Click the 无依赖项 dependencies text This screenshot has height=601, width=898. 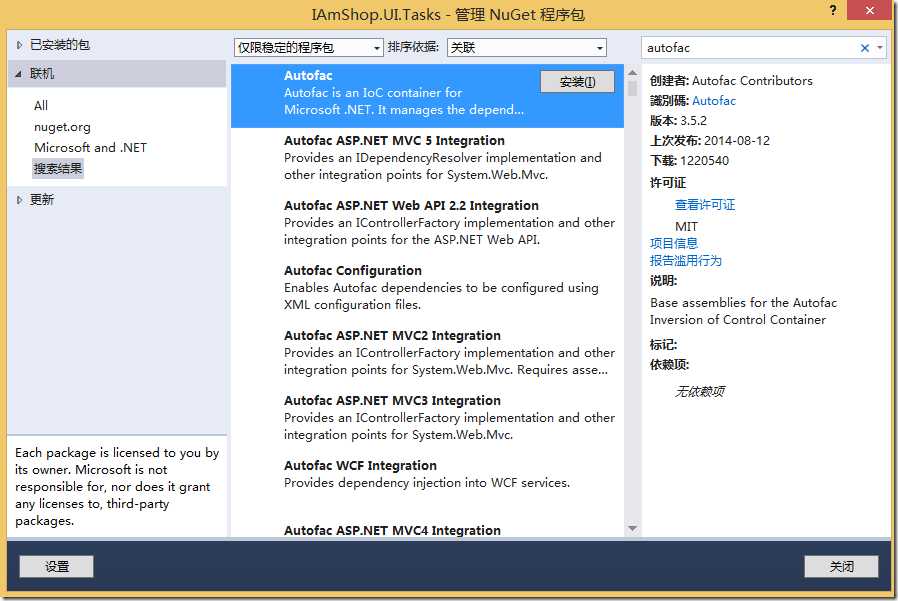point(699,391)
